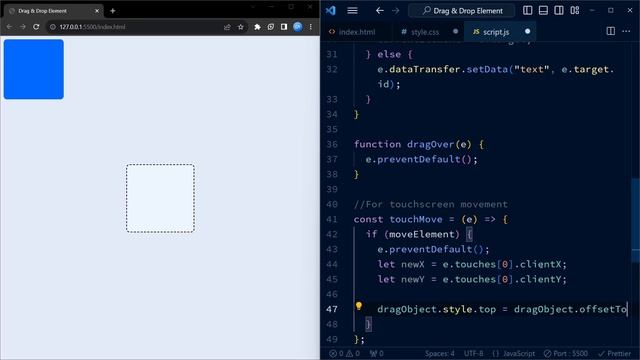Image resolution: width=640 pixels, height=360 pixels.
Task: Toggle the primary side bar layout icon
Action: (527, 10)
